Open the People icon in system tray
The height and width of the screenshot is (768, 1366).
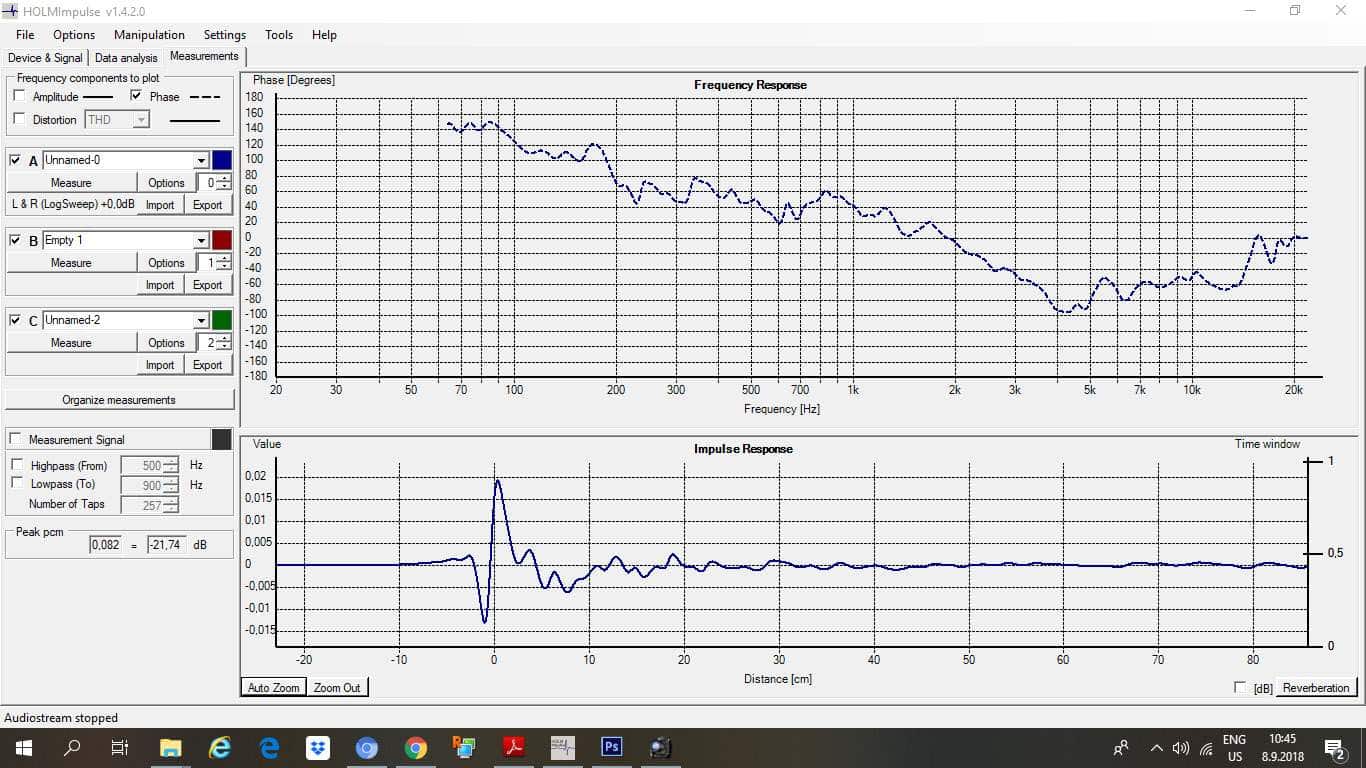click(1121, 747)
